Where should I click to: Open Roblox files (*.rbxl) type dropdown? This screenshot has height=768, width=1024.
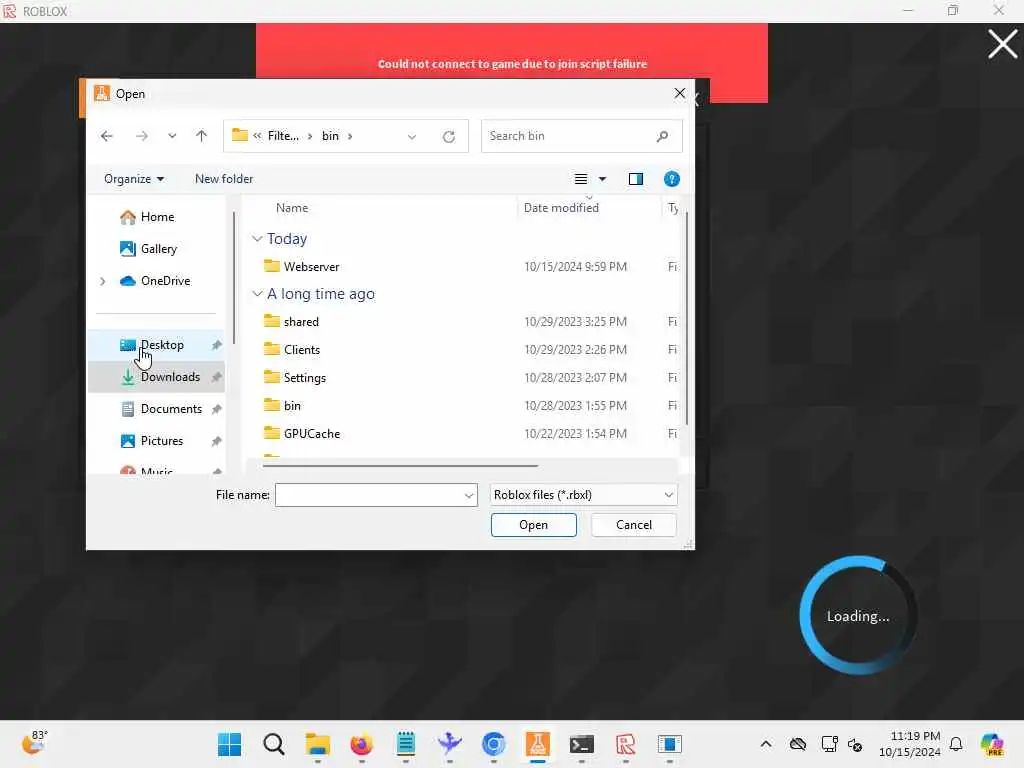point(584,495)
